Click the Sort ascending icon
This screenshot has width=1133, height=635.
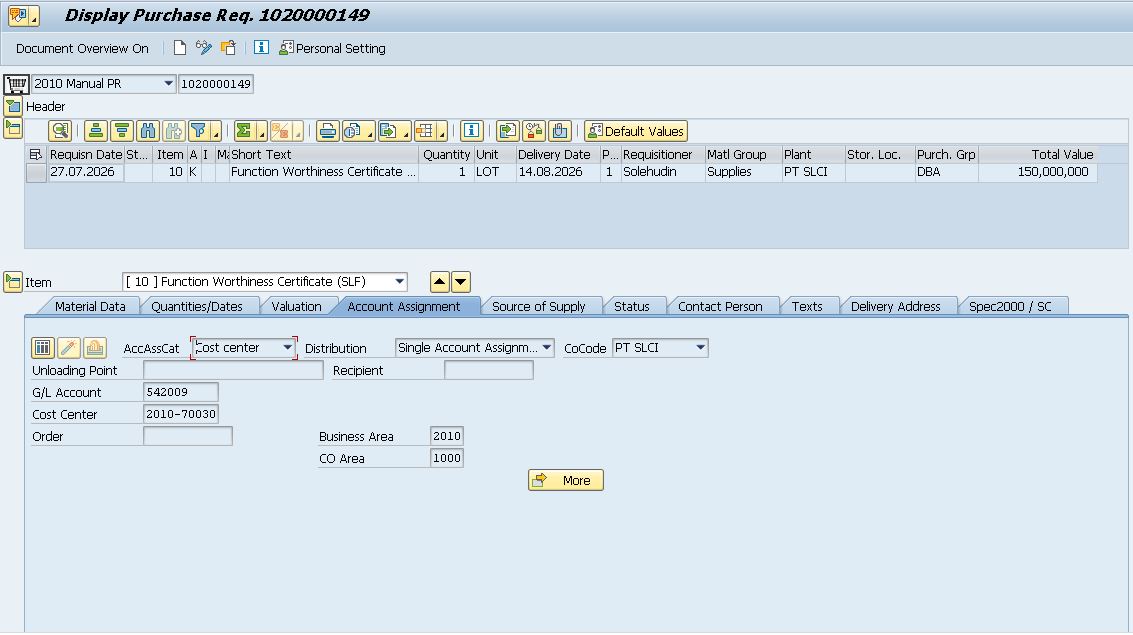[96, 131]
